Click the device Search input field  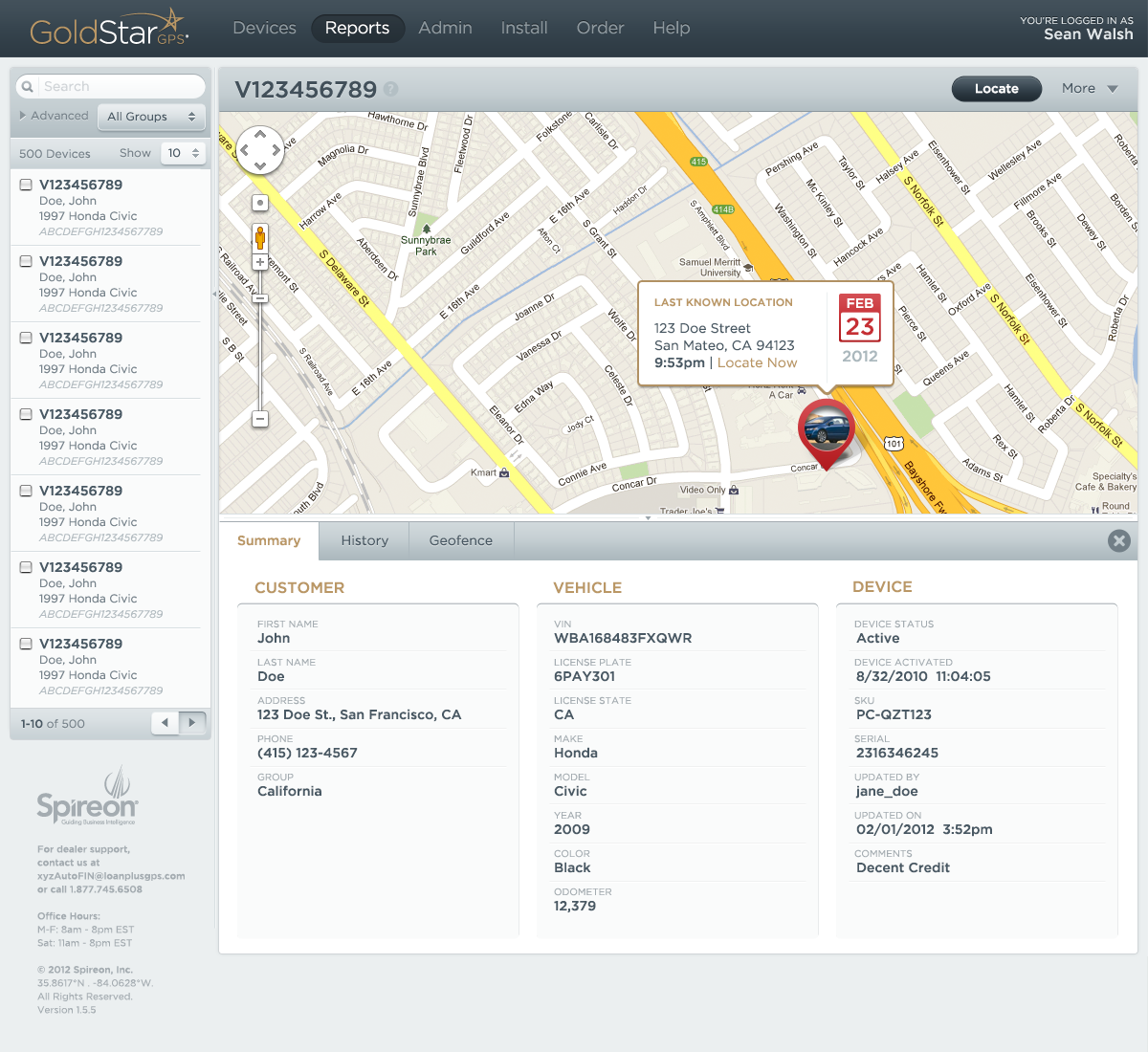[120, 86]
